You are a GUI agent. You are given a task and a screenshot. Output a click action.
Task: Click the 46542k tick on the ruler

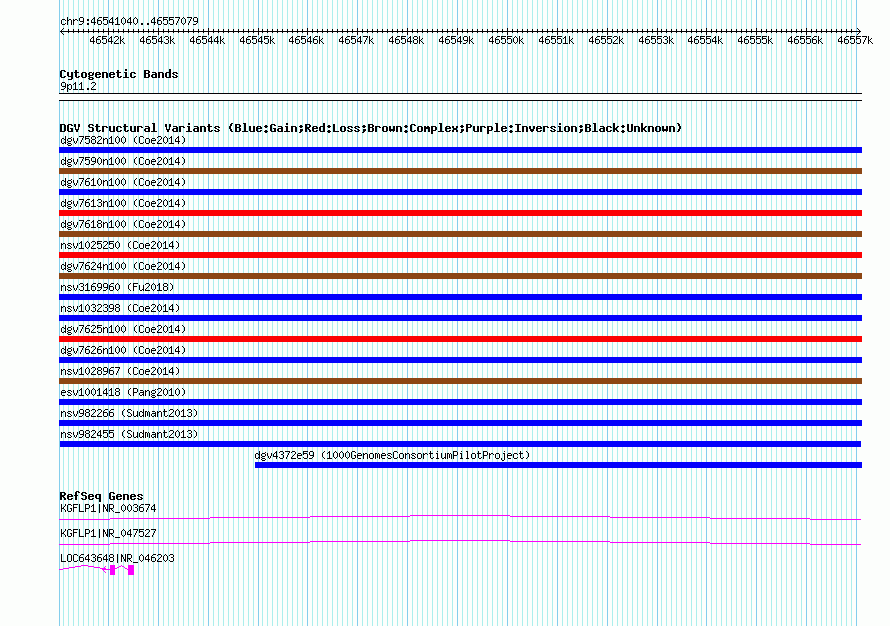[107, 40]
